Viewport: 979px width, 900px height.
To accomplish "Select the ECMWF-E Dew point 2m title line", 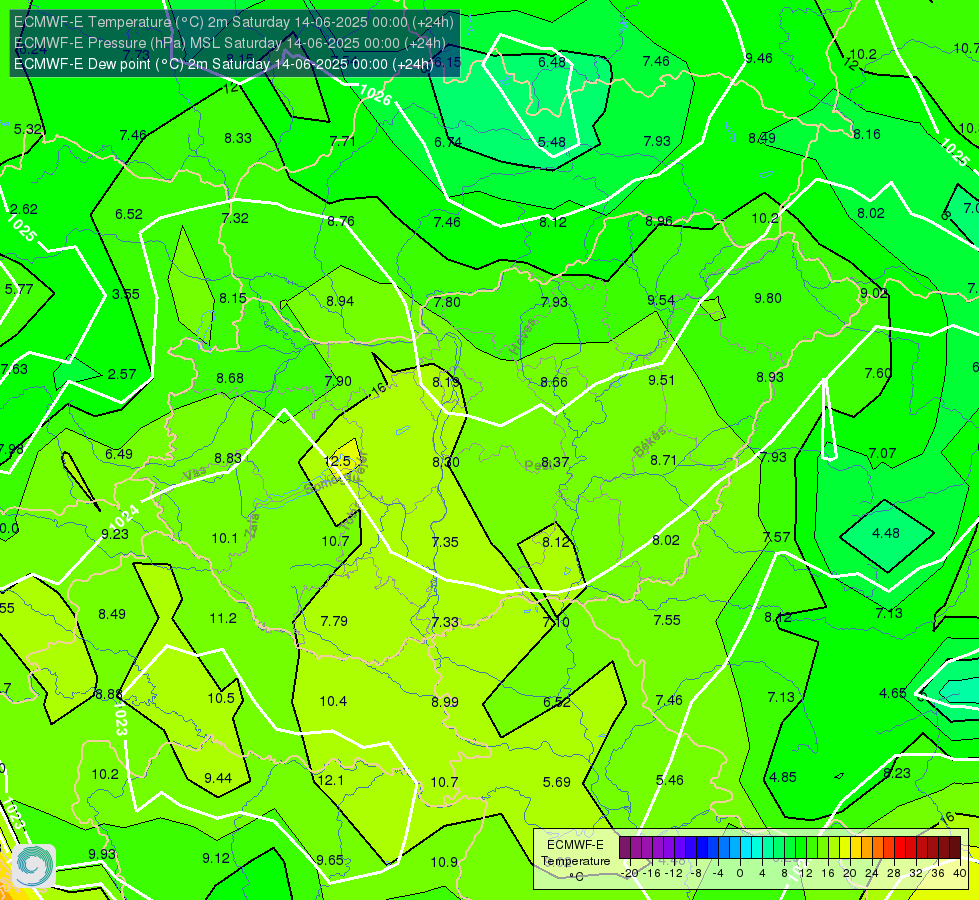I will (224, 64).
